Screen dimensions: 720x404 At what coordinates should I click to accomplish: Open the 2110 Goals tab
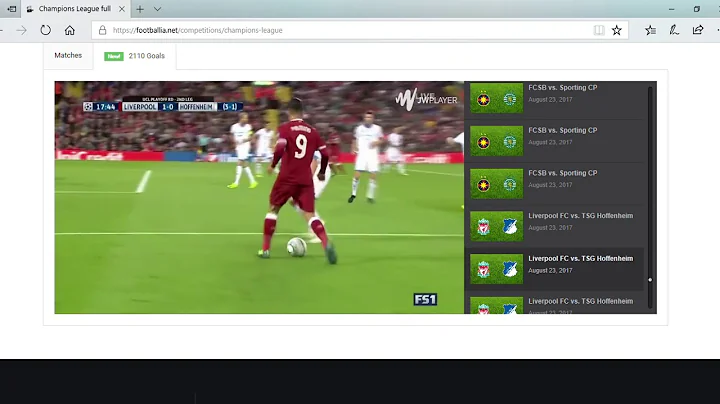click(x=135, y=56)
